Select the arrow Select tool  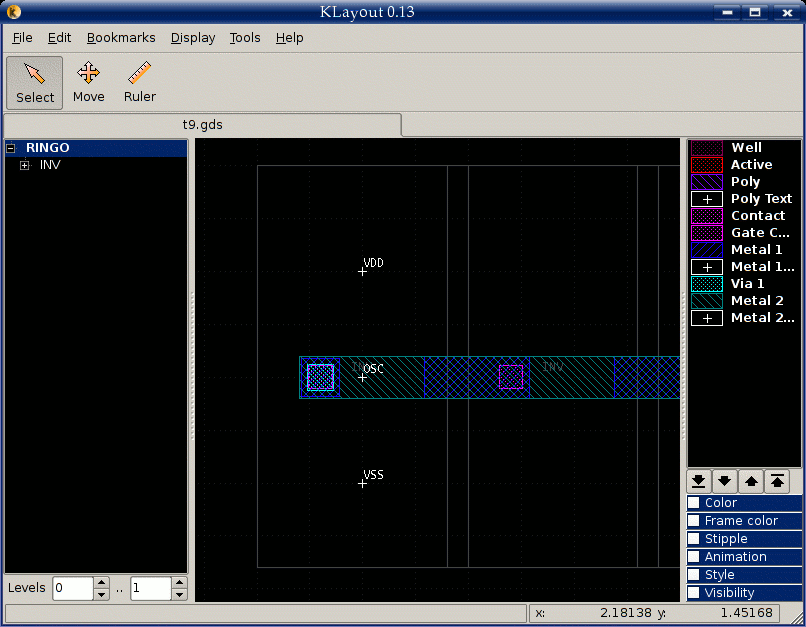pos(35,82)
